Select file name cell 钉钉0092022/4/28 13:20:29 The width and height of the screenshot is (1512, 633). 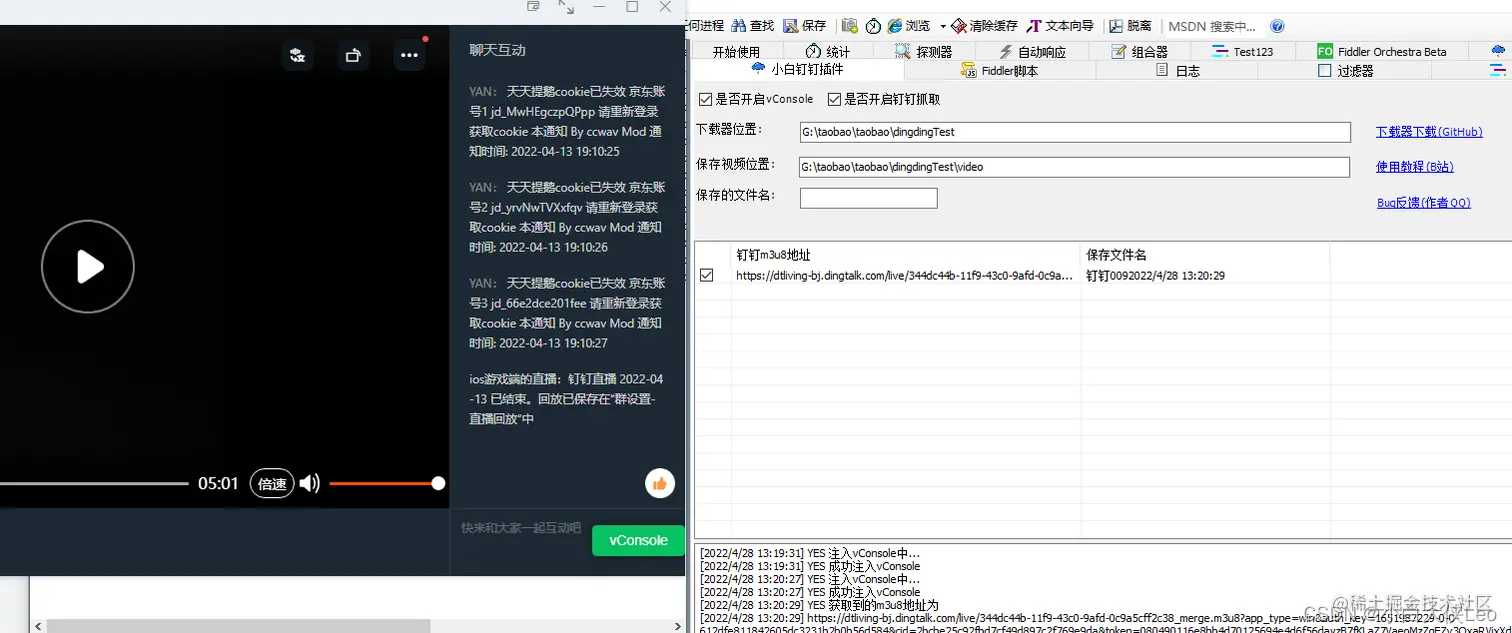[x=1205, y=275]
